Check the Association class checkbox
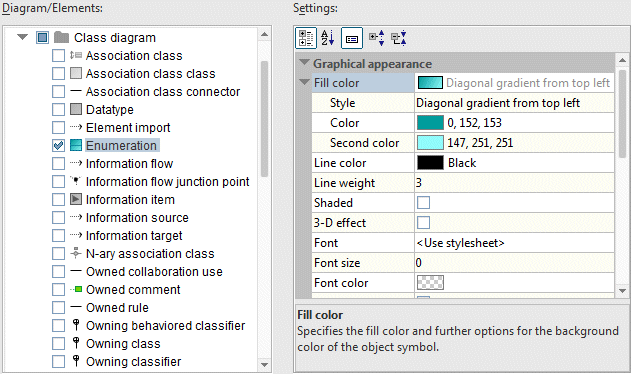The height and width of the screenshot is (374, 631). click(x=58, y=56)
